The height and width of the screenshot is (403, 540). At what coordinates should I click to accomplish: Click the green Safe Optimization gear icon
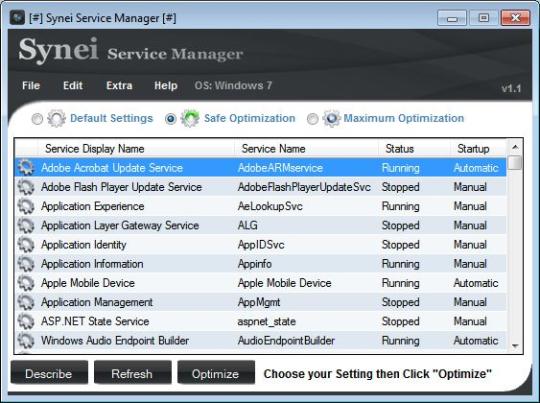(x=190, y=118)
